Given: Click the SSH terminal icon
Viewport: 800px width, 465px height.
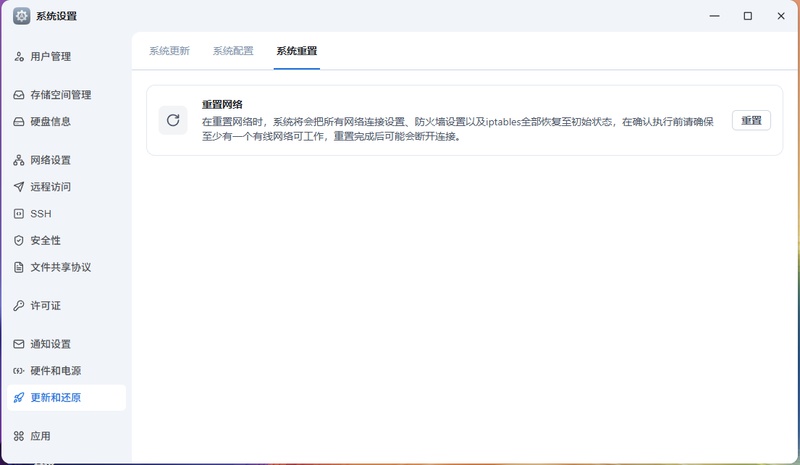Looking at the screenshot, I should coord(19,214).
